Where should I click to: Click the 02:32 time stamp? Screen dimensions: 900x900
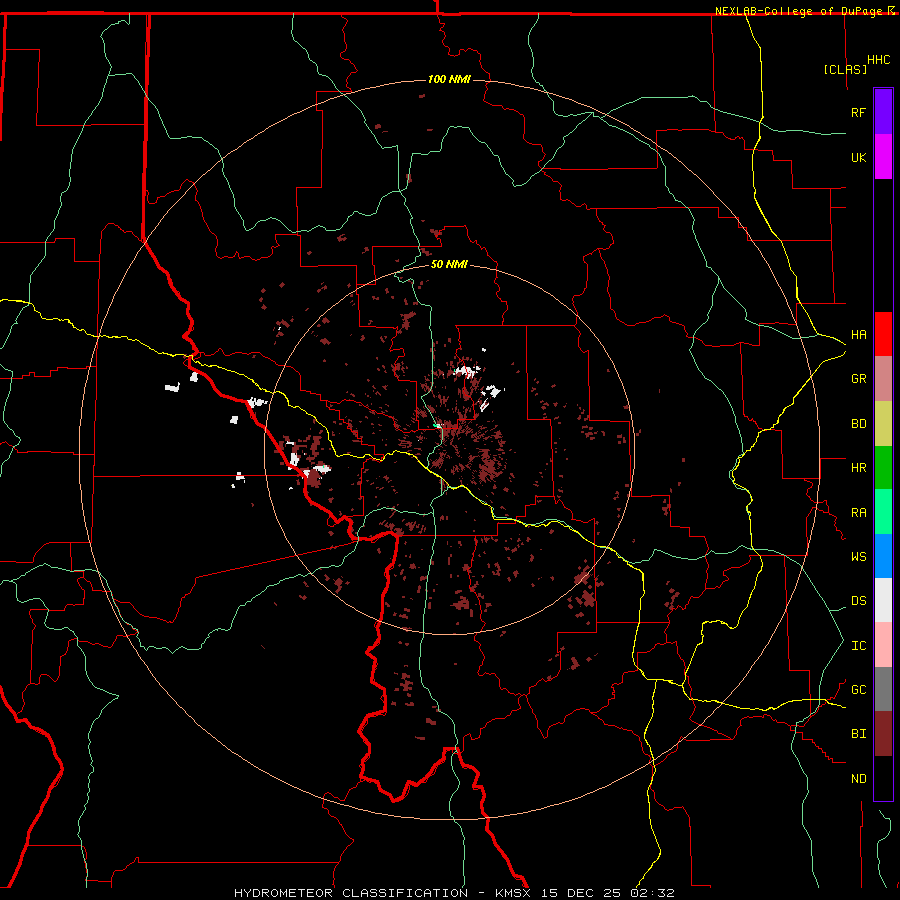pyautogui.click(x=652, y=893)
